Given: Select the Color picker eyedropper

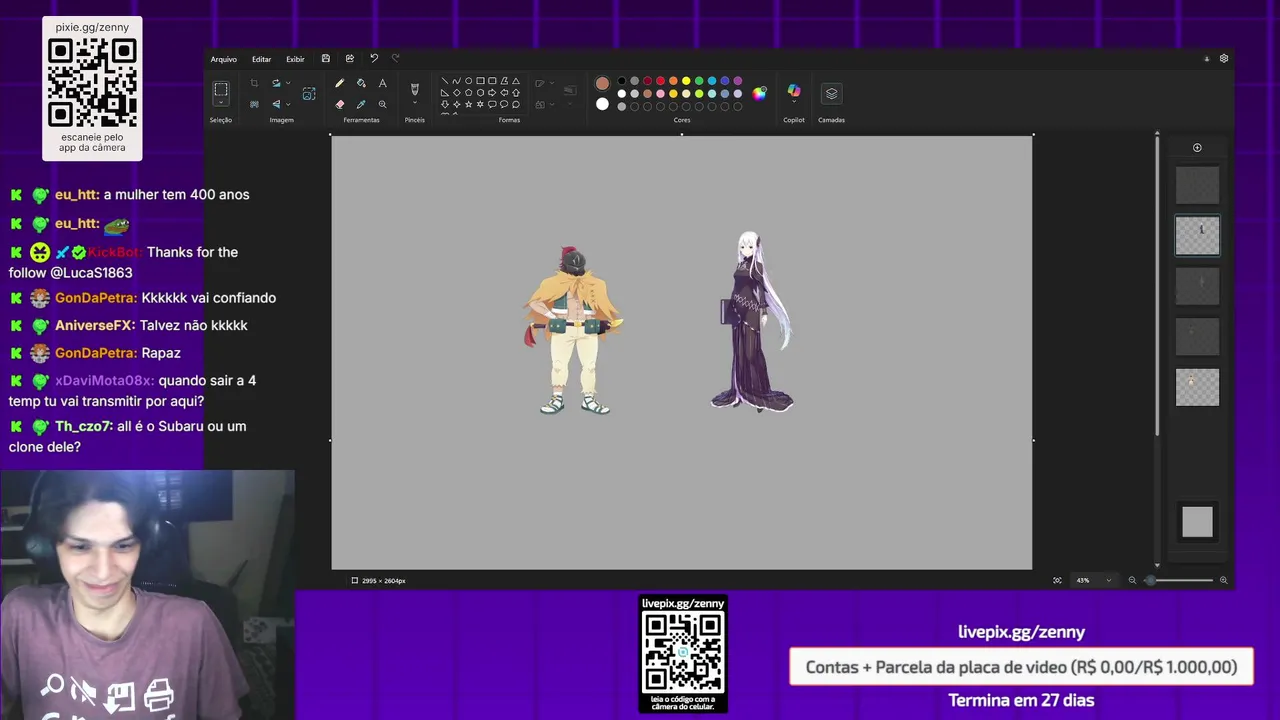Looking at the screenshot, I should point(361,104).
